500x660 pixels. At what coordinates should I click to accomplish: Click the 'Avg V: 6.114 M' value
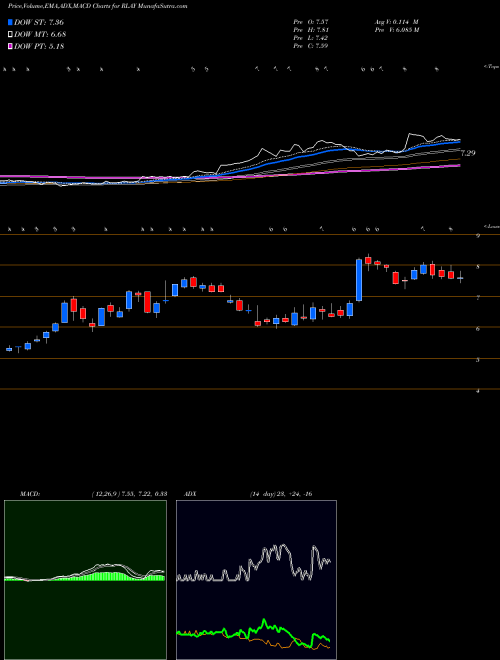click(x=396, y=22)
